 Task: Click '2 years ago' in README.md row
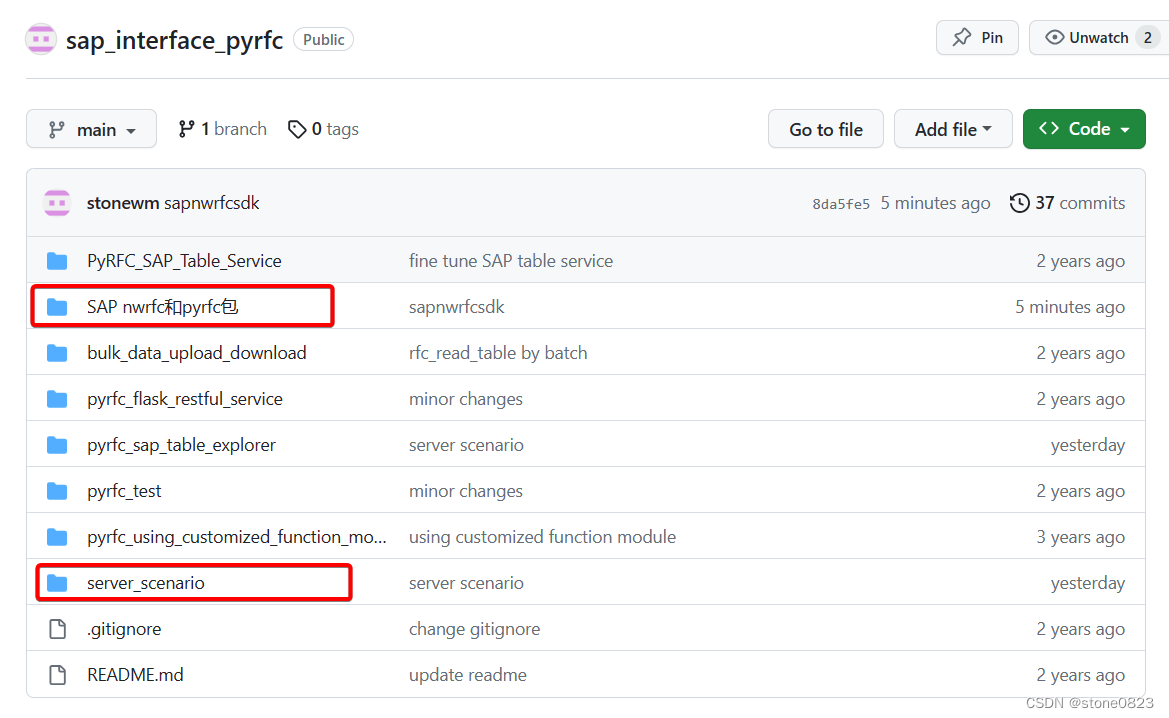[x=1080, y=675]
